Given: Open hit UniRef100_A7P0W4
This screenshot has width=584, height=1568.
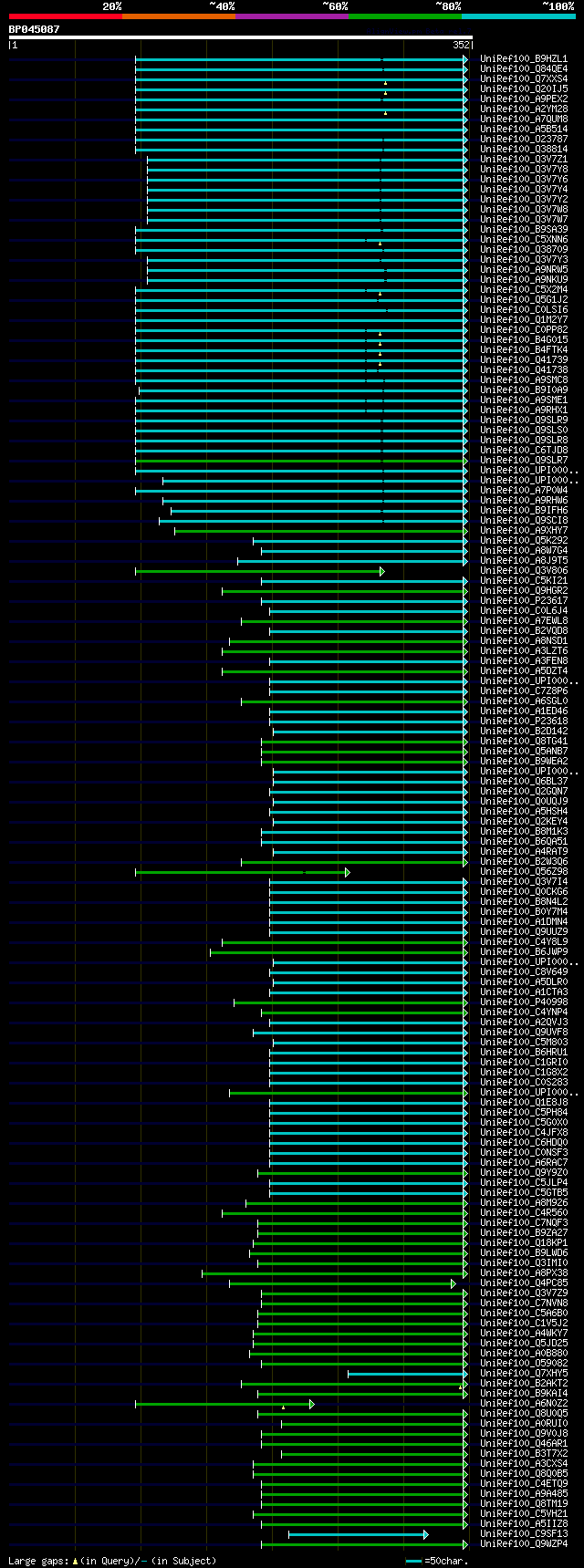Looking at the screenshot, I should (x=524, y=491).
